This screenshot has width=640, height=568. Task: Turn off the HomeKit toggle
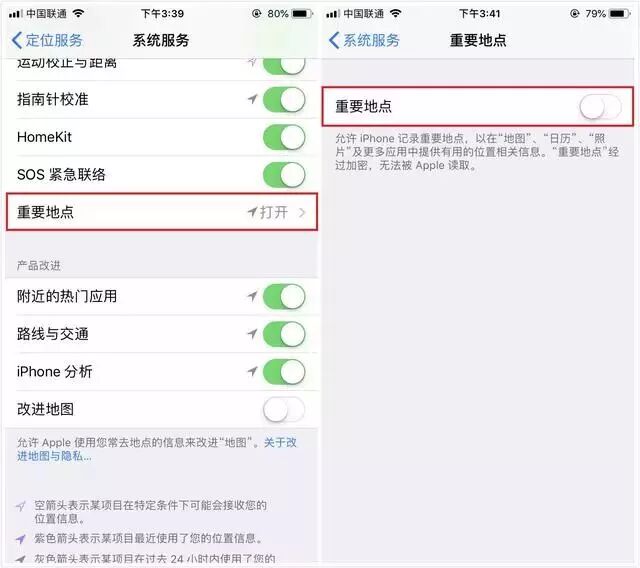pyautogui.click(x=284, y=137)
